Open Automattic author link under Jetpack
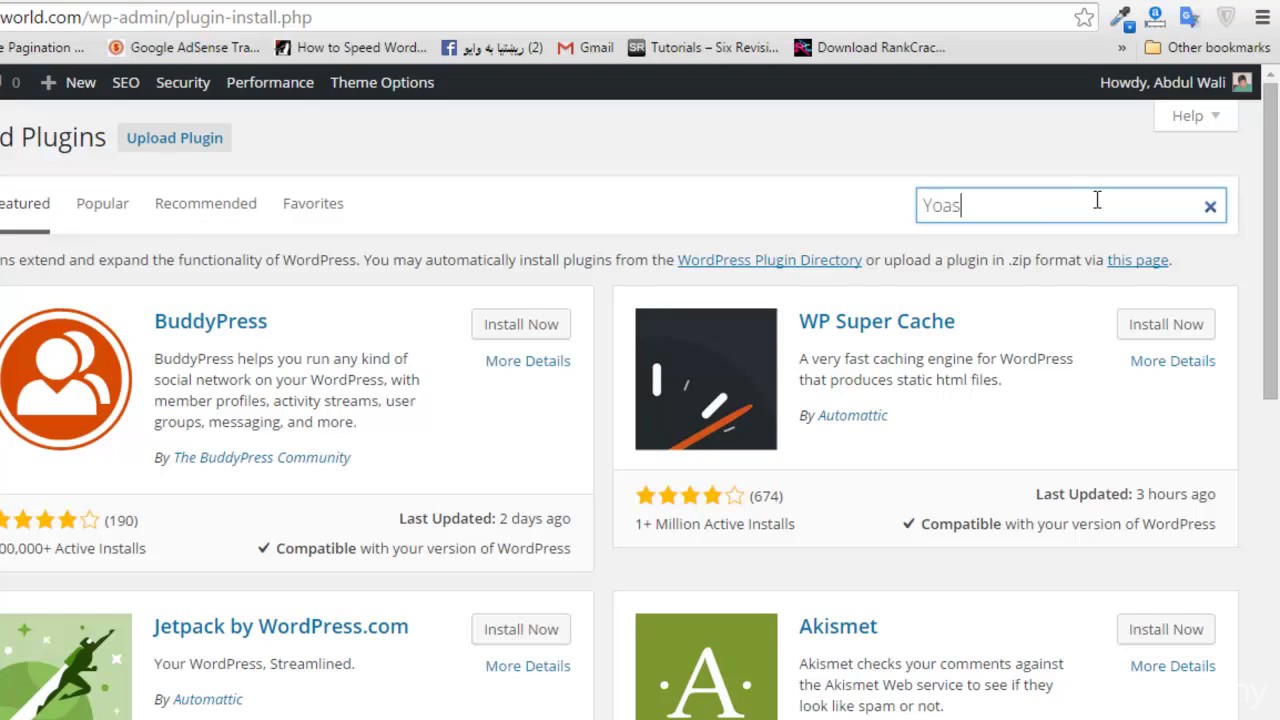 point(208,700)
